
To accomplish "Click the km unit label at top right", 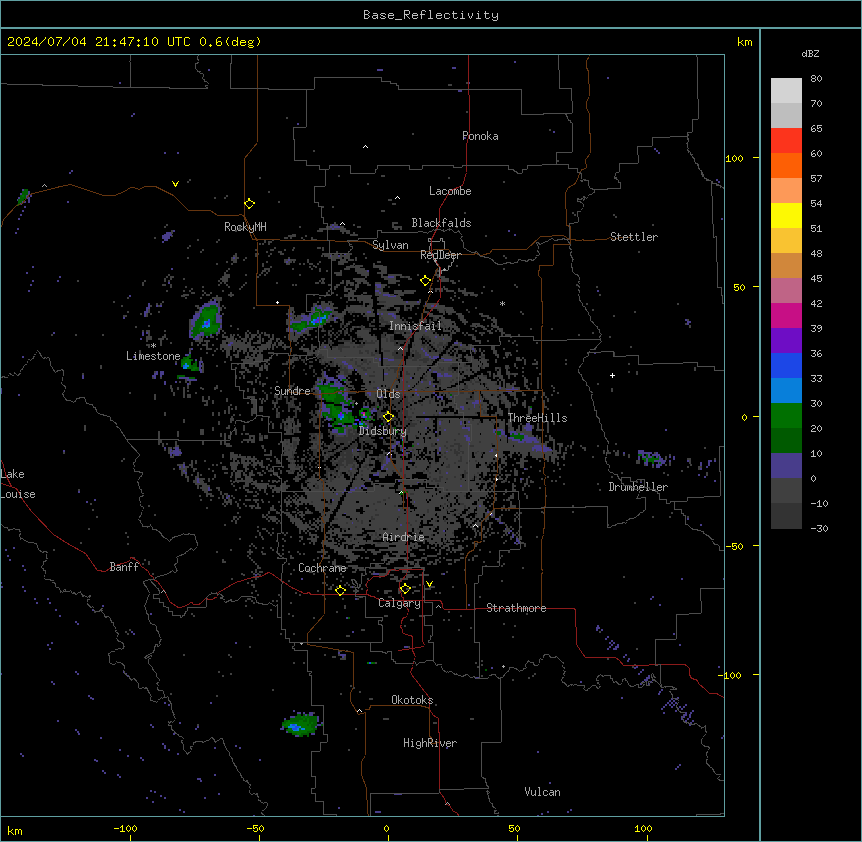I will click(x=745, y=42).
